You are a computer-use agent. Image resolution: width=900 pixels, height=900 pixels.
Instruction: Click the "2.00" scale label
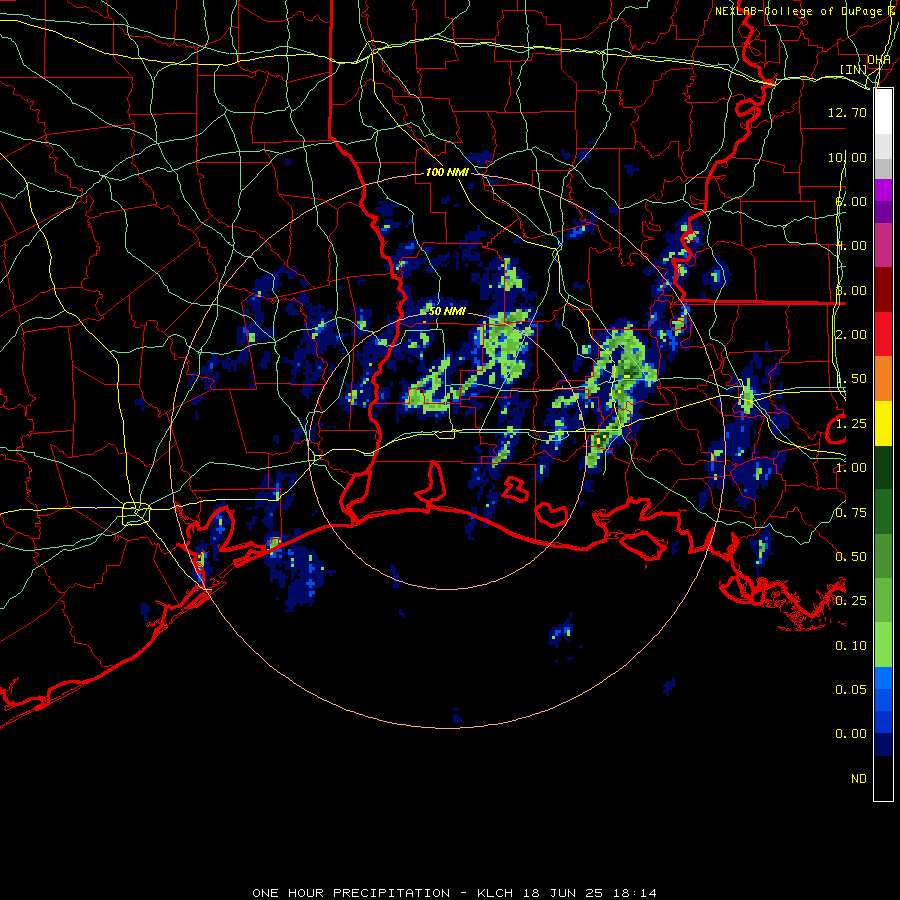(851, 335)
